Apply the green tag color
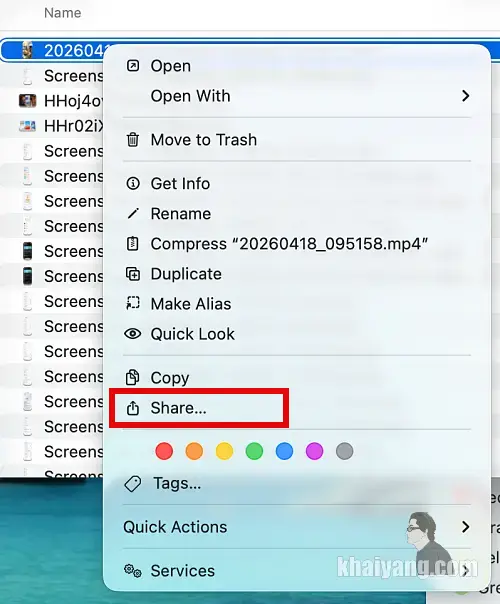Image resolution: width=500 pixels, height=604 pixels. coord(254,451)
